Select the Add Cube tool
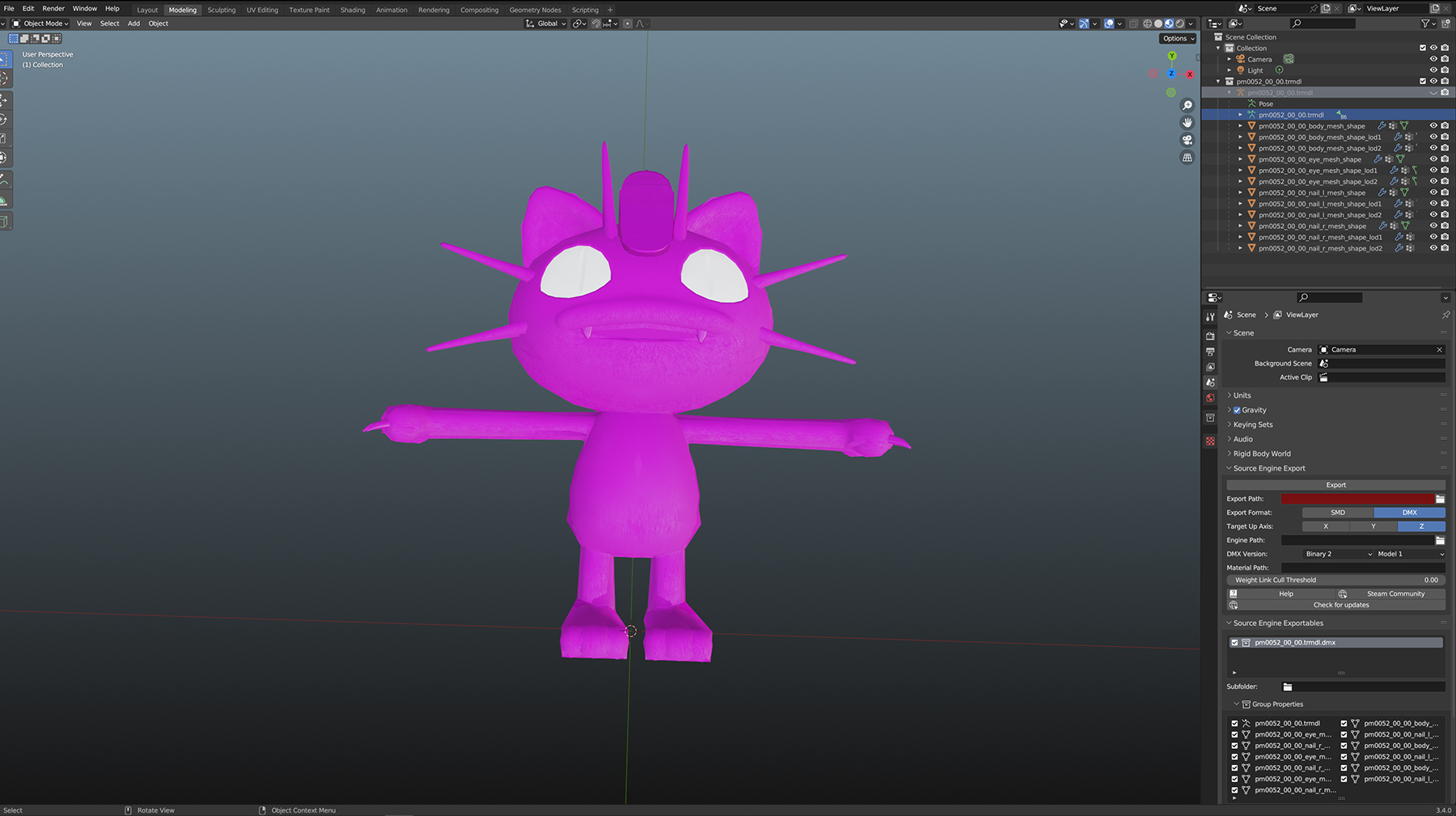This screenshot has height=816, width=1456. click(x=4, y=221)
